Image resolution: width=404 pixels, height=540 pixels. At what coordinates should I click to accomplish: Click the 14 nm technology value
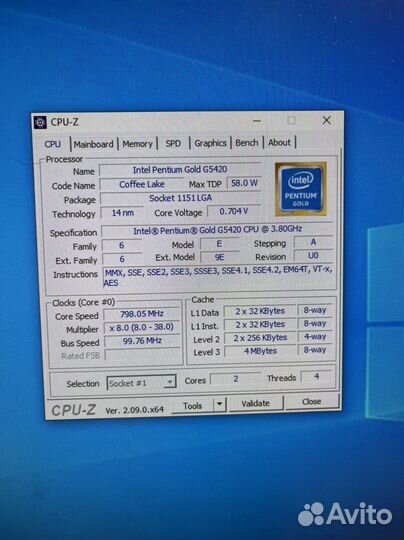(x=123, y=213)
